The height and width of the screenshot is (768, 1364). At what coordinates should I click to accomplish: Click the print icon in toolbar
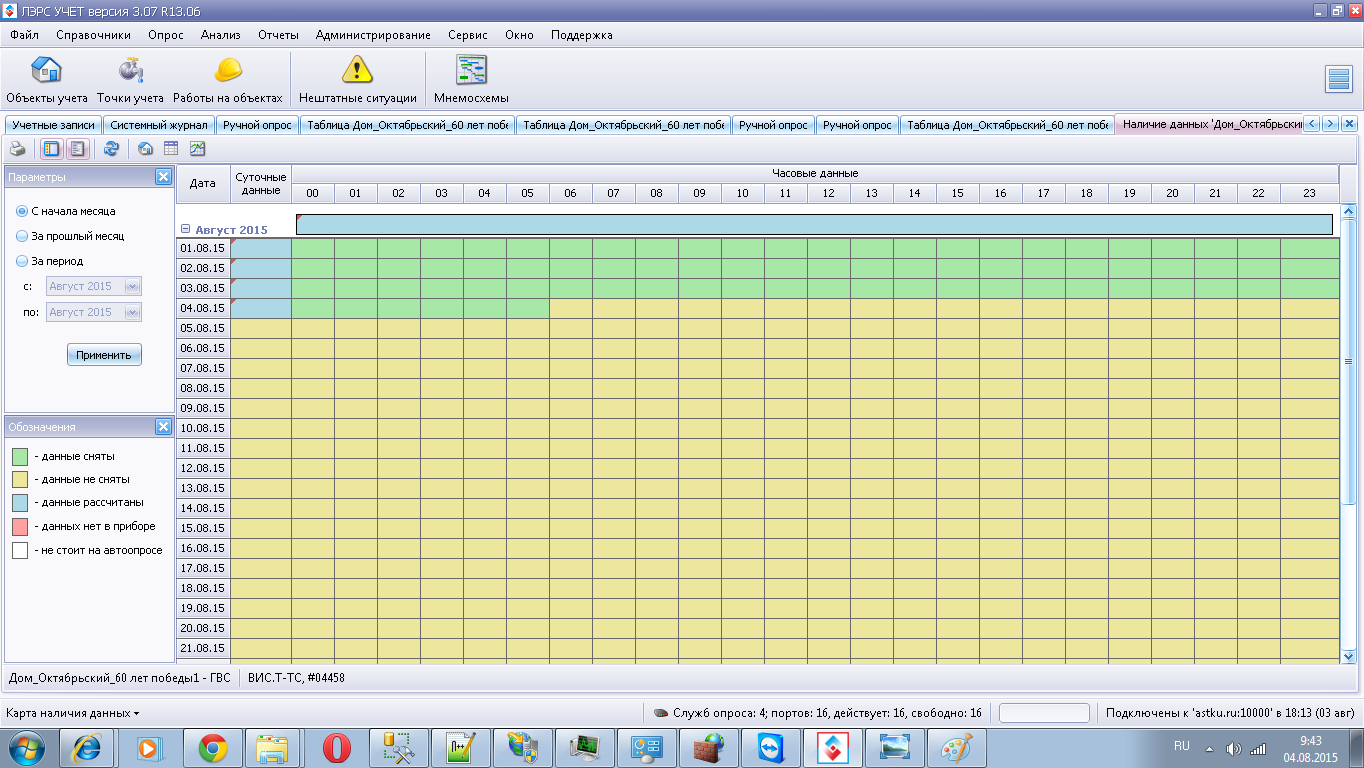(x=18, y=149)
